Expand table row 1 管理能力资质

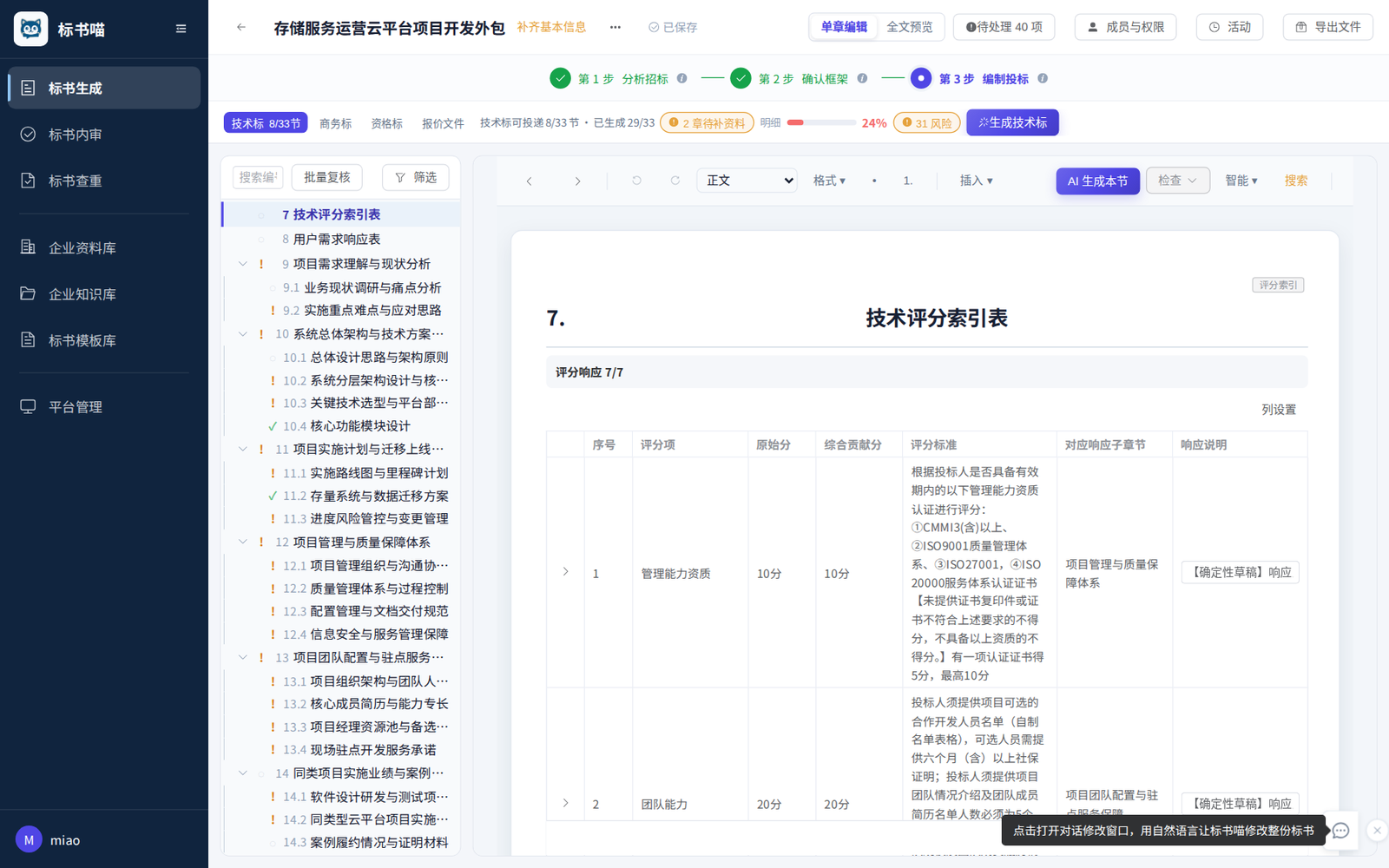(565, 572)
